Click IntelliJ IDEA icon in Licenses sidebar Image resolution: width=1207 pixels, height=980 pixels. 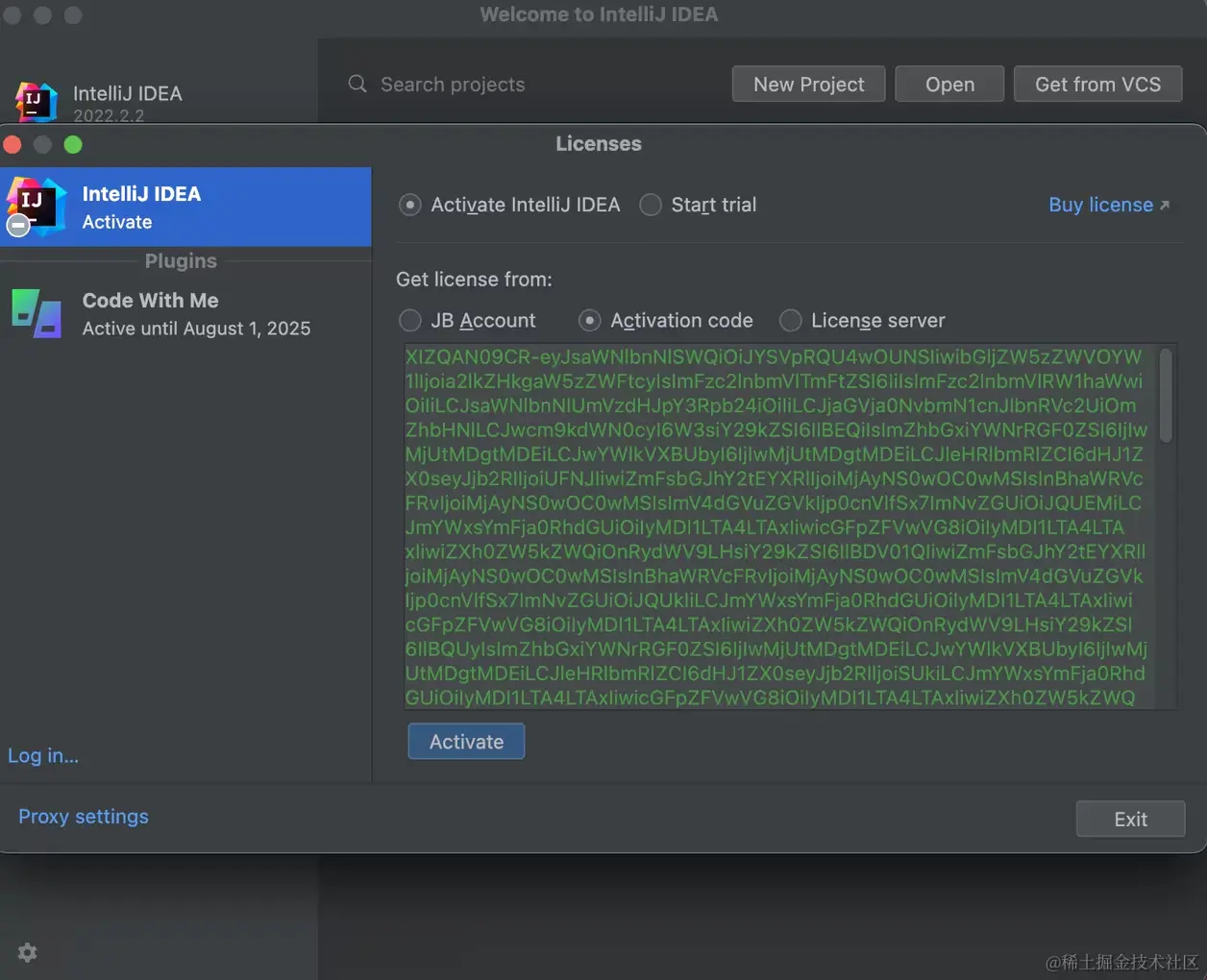click(37, 207)
